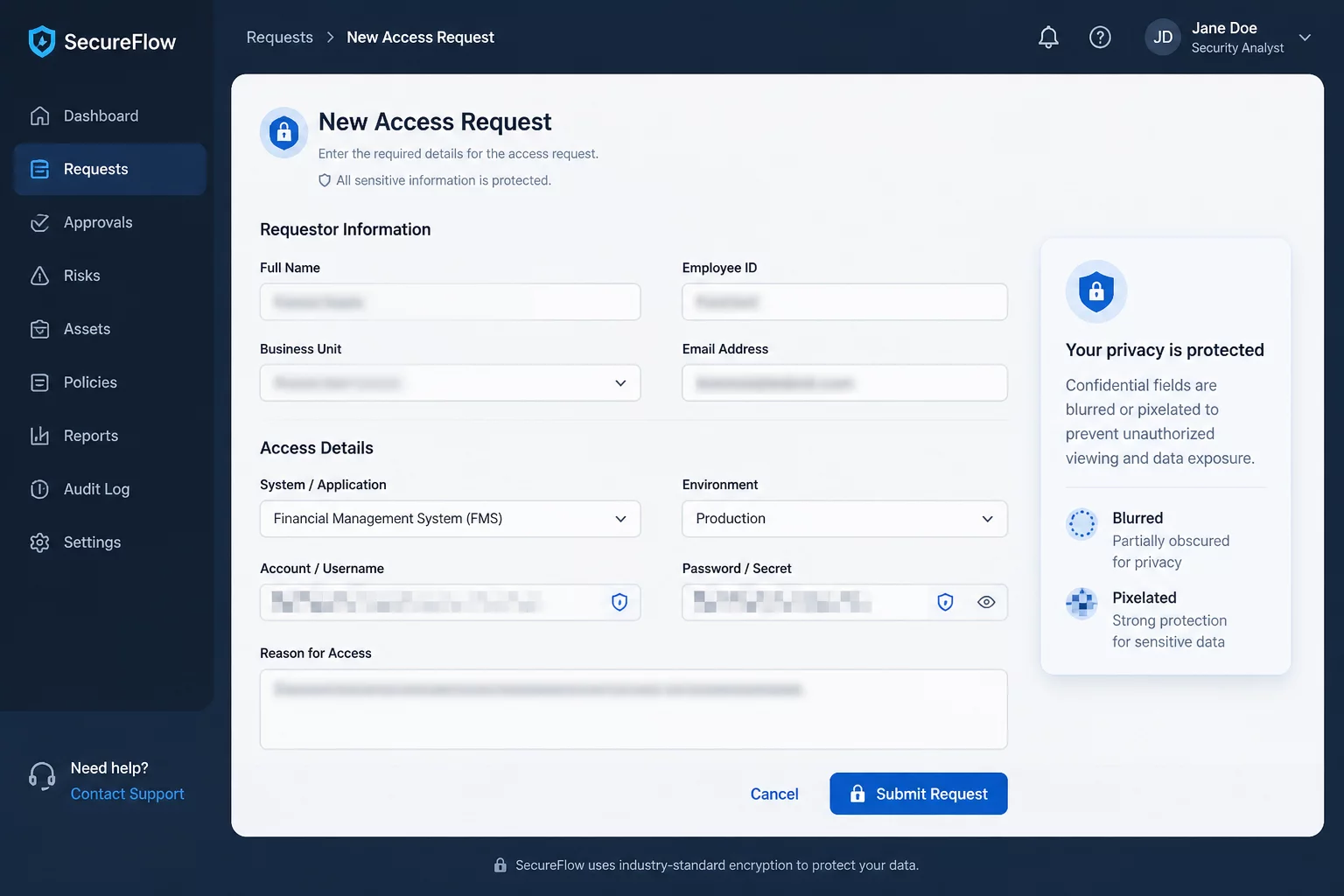Go to Requests in the sidebar

click(110, 169)
